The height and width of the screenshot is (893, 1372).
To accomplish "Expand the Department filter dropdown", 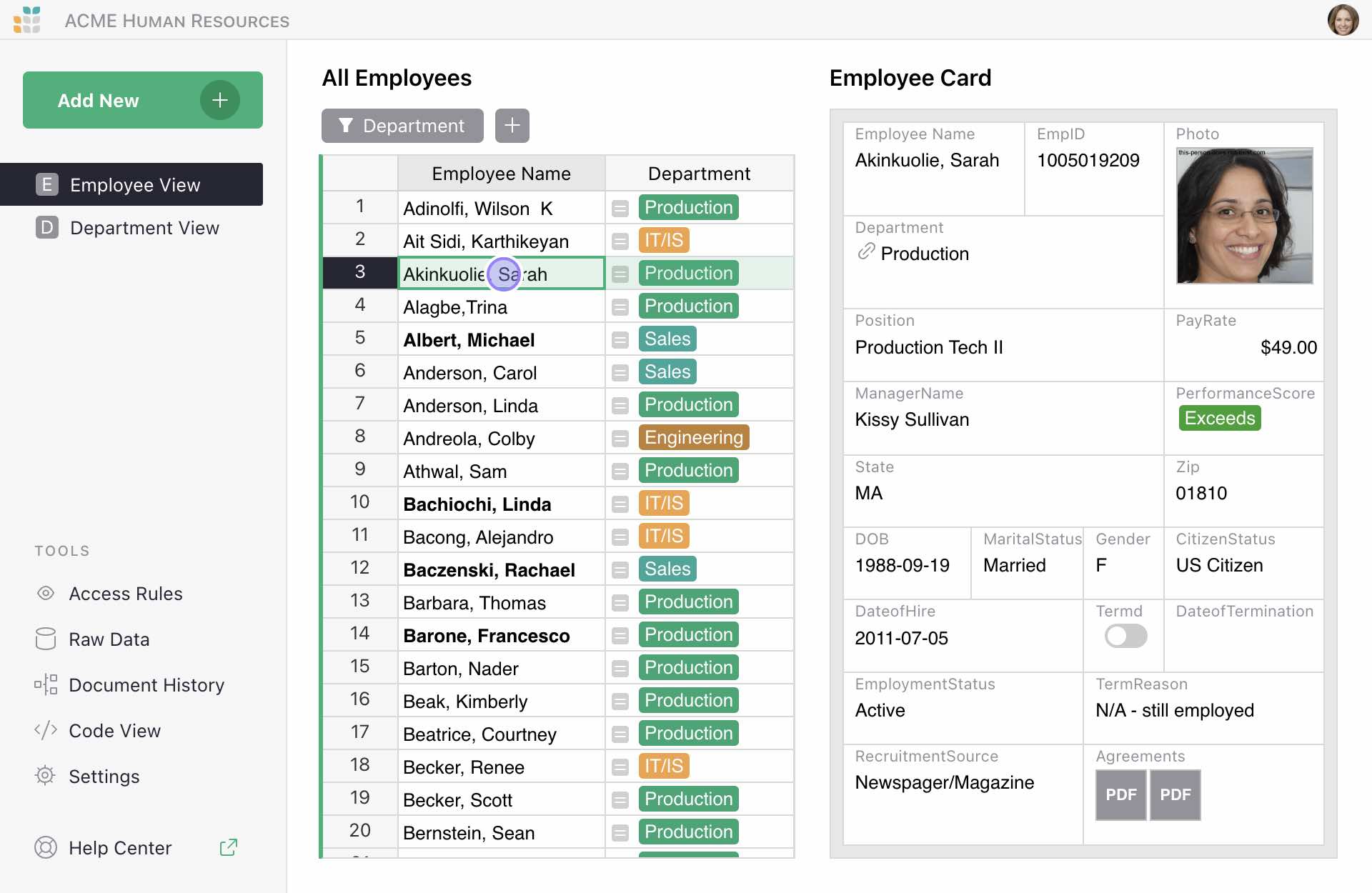I will pyautogui.click(x=402, y=124).
